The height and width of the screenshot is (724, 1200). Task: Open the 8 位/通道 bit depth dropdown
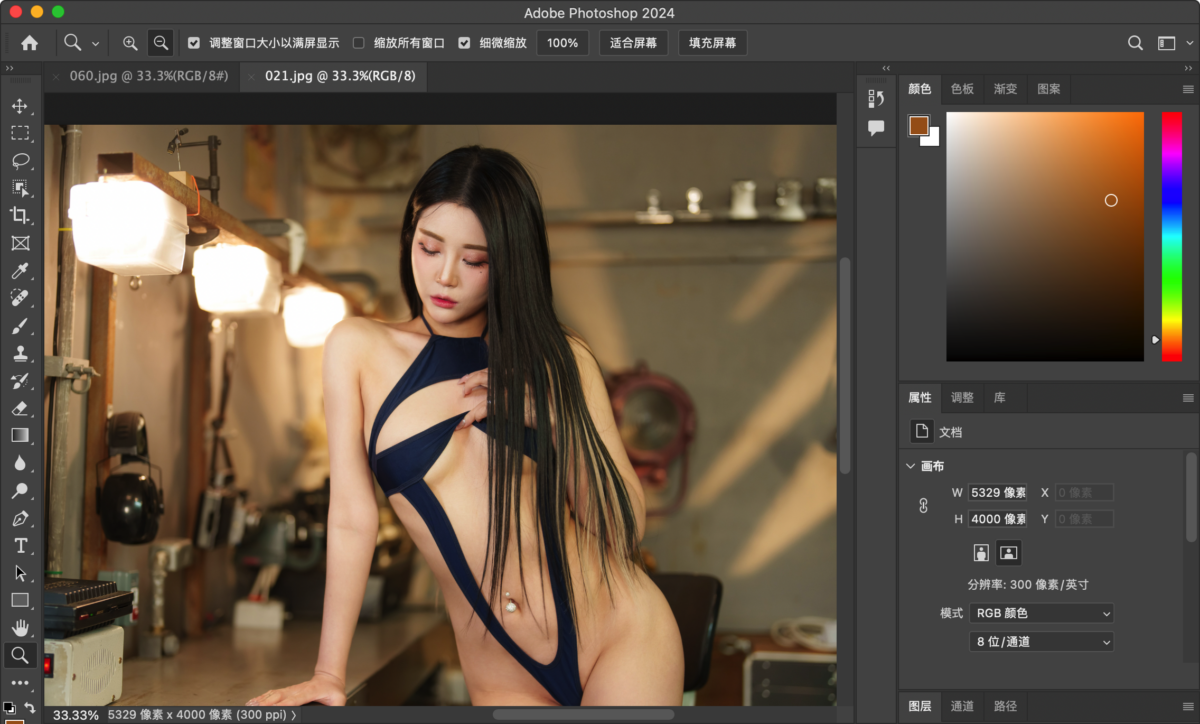[1041, 641]
